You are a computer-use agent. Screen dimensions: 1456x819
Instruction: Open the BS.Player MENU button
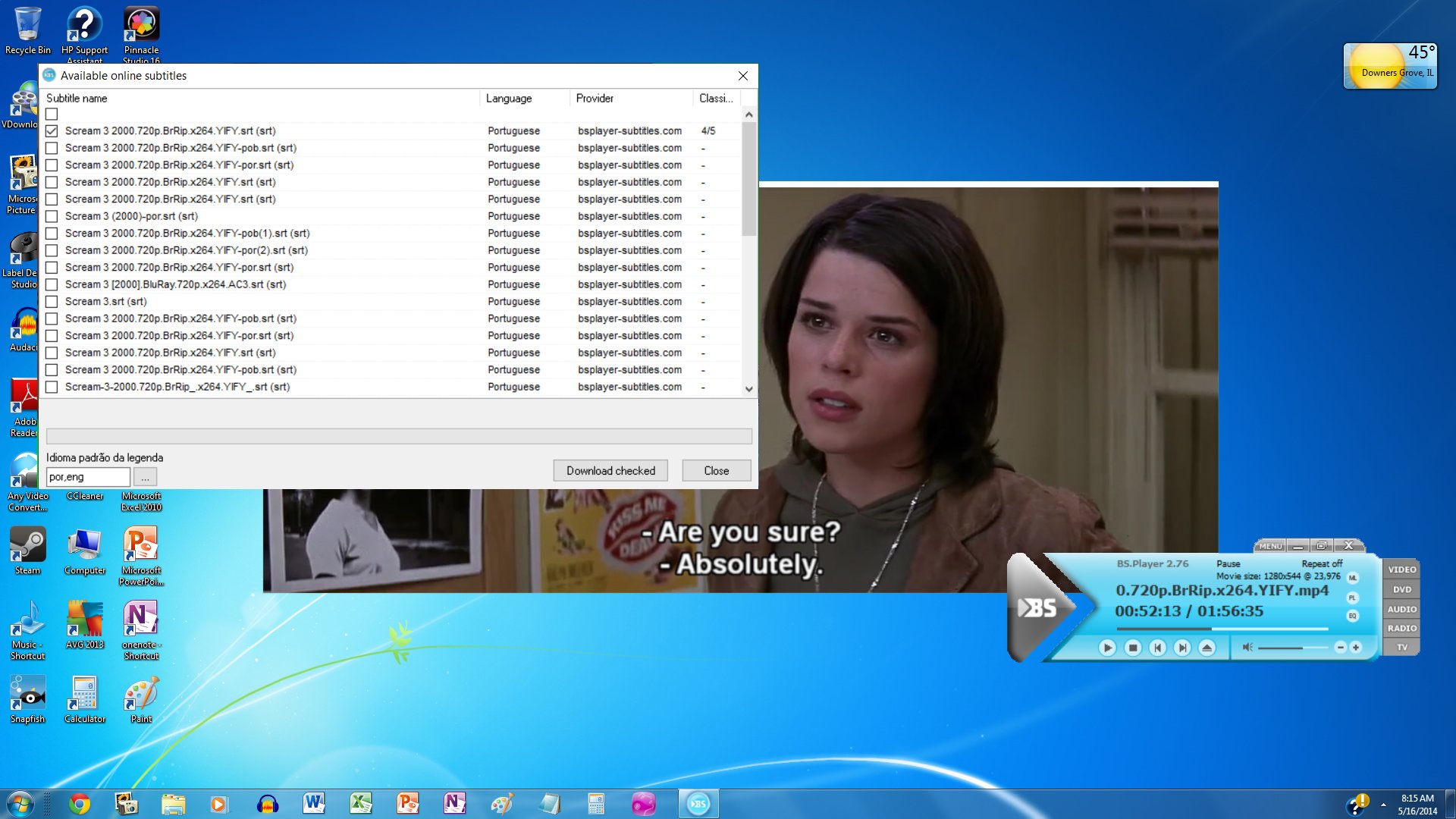1271,546
